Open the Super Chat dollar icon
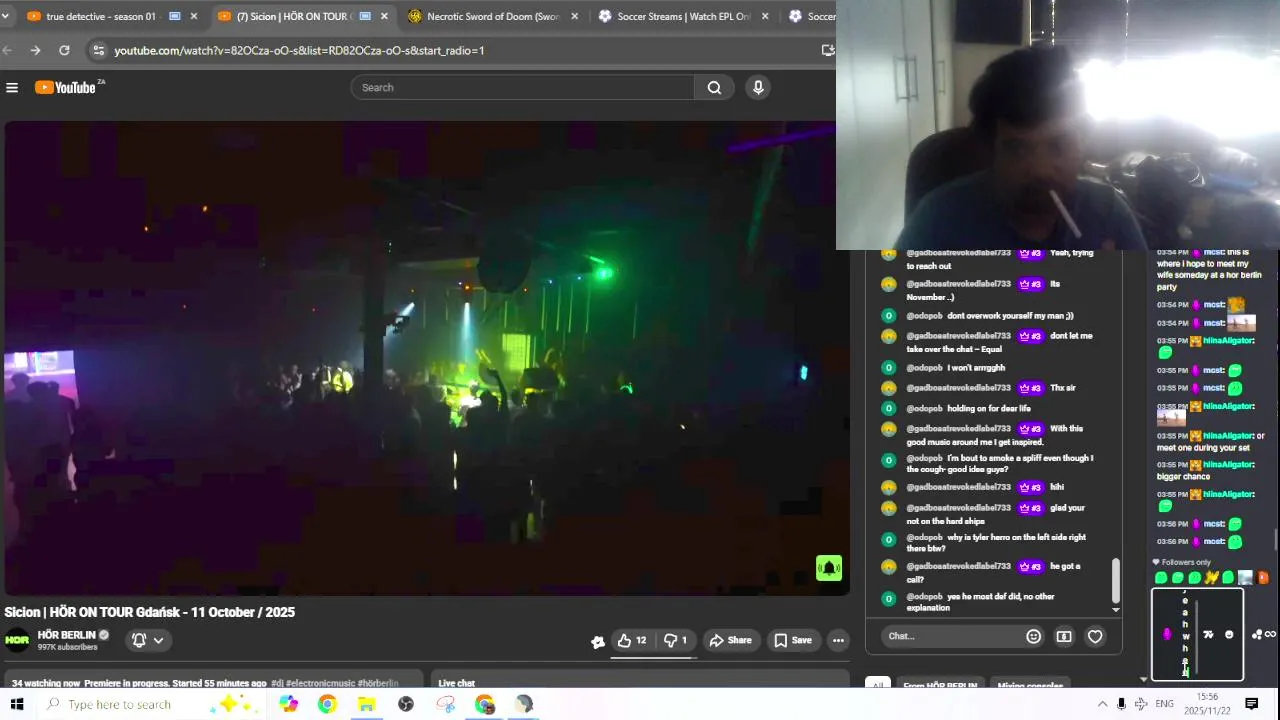Viewport: 1280px width, 720px height. coord(1064,636)
